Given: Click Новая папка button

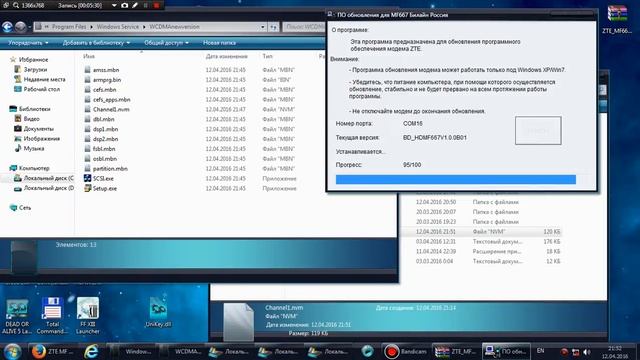Looking at the screenshot, I should (x=219, y=43).
